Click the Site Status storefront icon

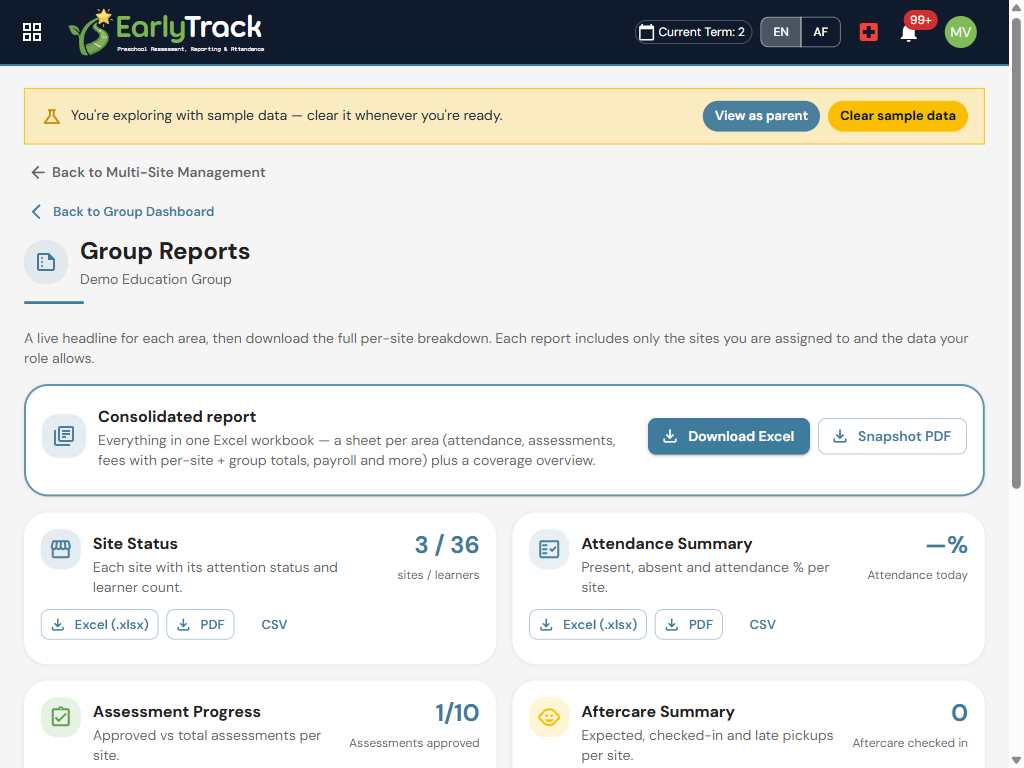pos(61,549)
